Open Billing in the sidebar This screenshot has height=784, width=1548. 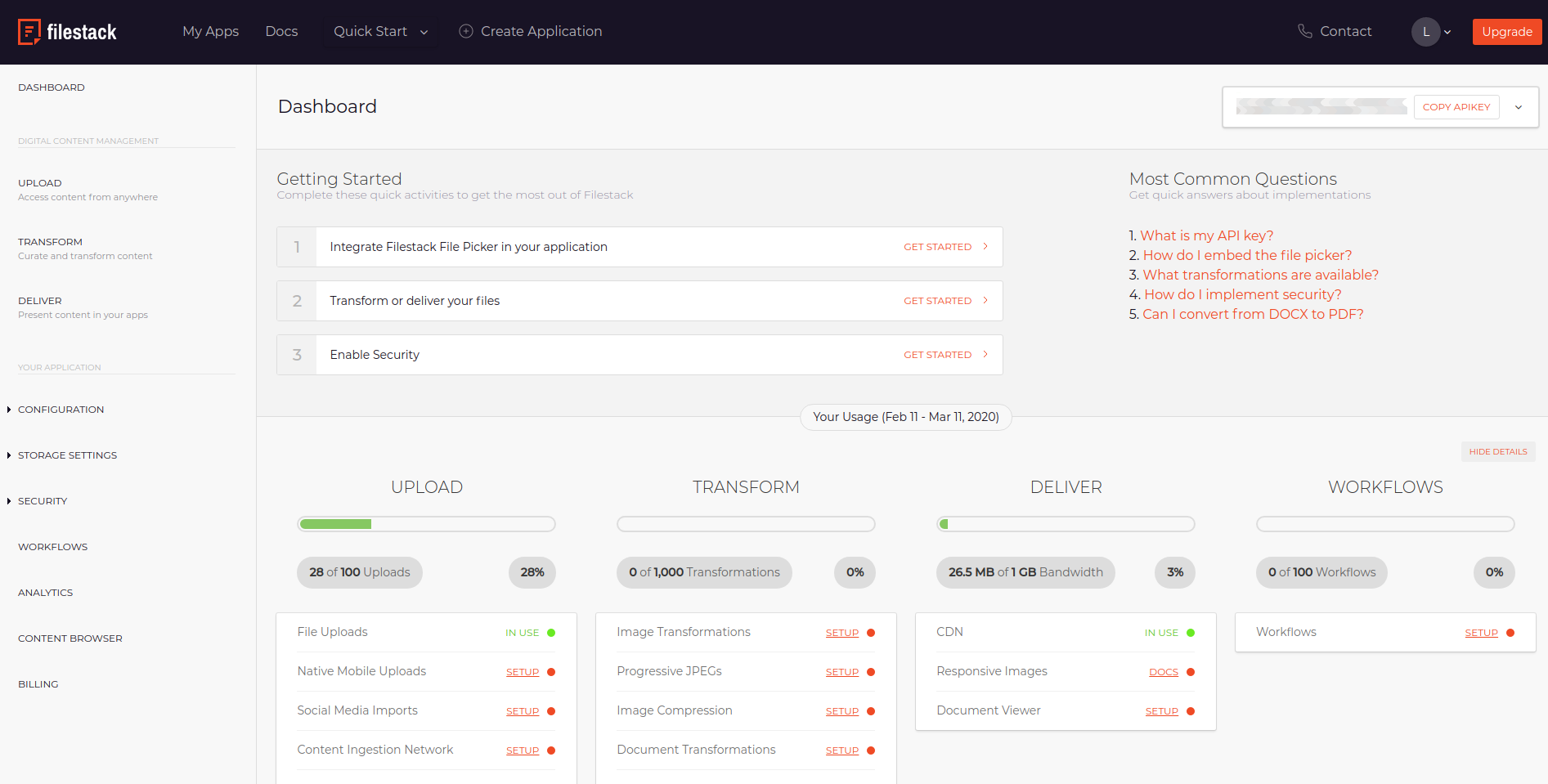pyautogui.click(x=38, y=684)
